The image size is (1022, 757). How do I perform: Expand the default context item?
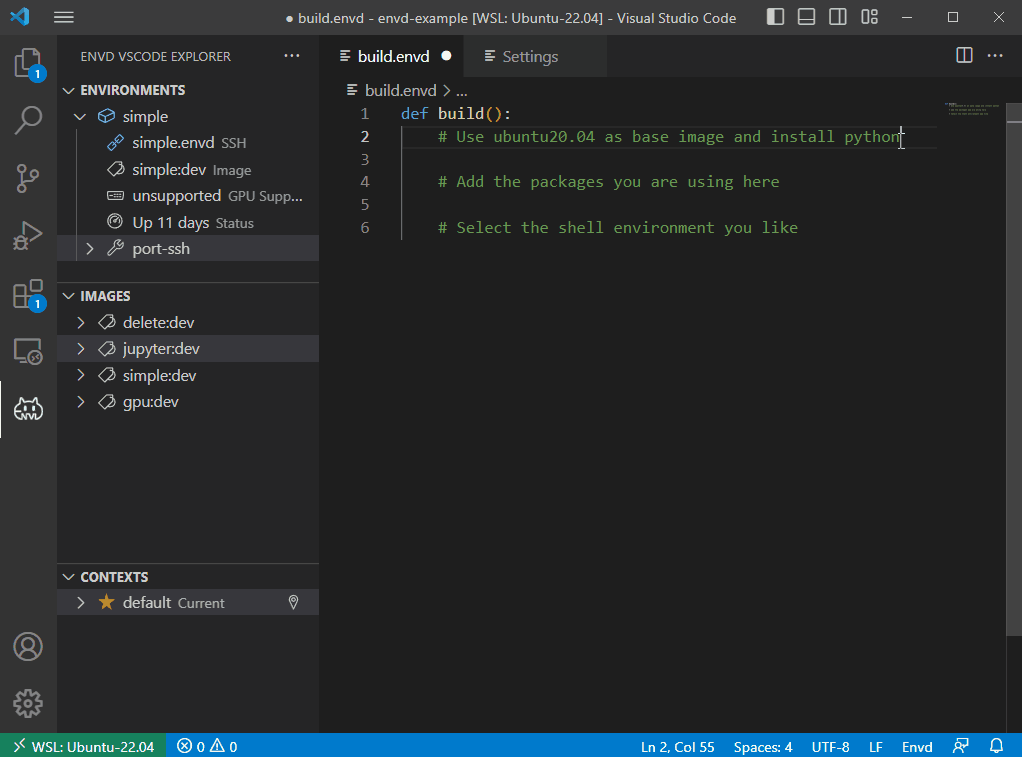(x=80, y=602)
